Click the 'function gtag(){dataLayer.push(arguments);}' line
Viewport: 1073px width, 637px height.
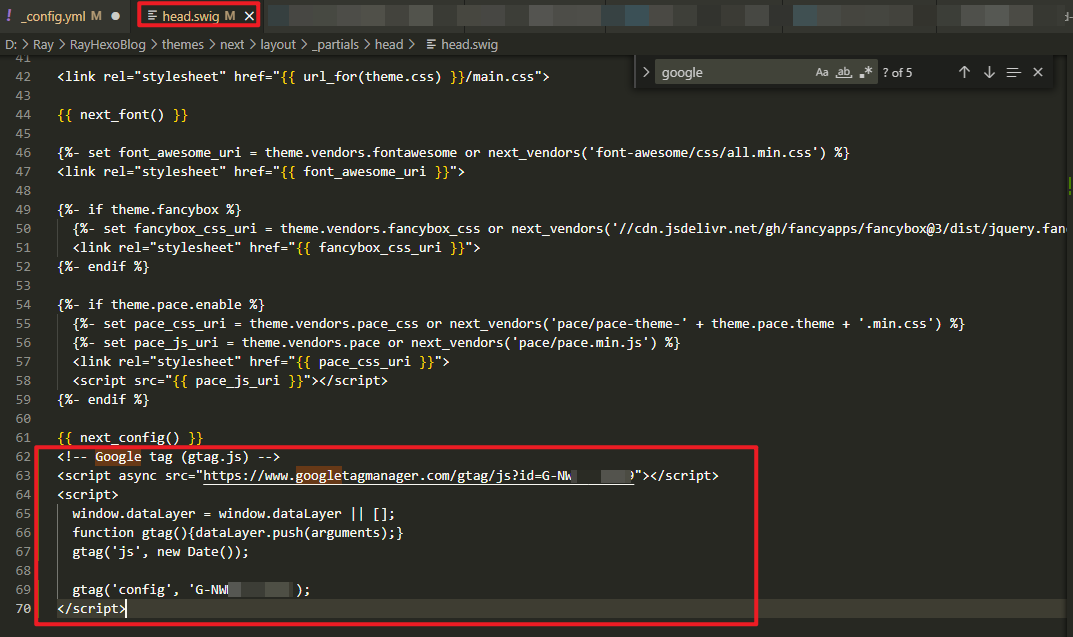point(237,532)
